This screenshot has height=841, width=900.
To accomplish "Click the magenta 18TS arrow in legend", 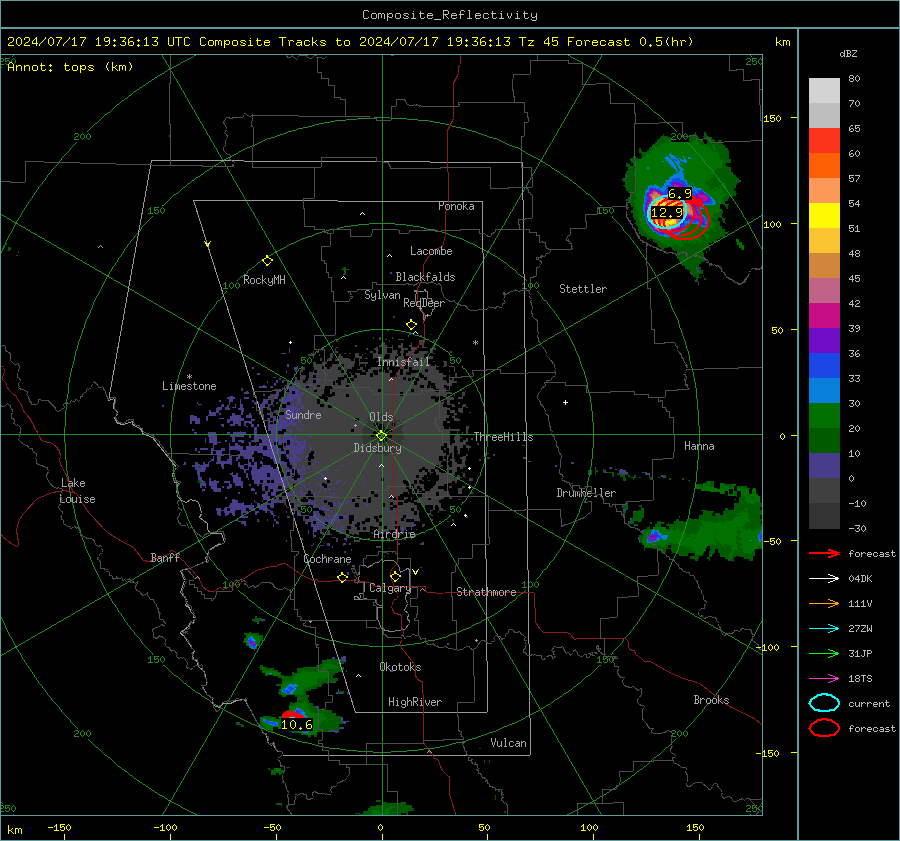I will coord(824,679).
